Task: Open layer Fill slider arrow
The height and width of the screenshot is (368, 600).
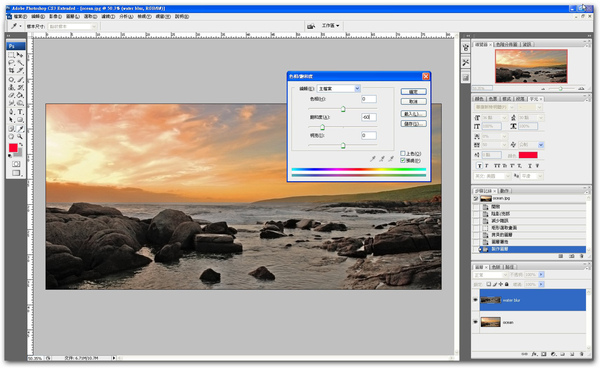Action: pyautogui.click(x=541, y=284)
